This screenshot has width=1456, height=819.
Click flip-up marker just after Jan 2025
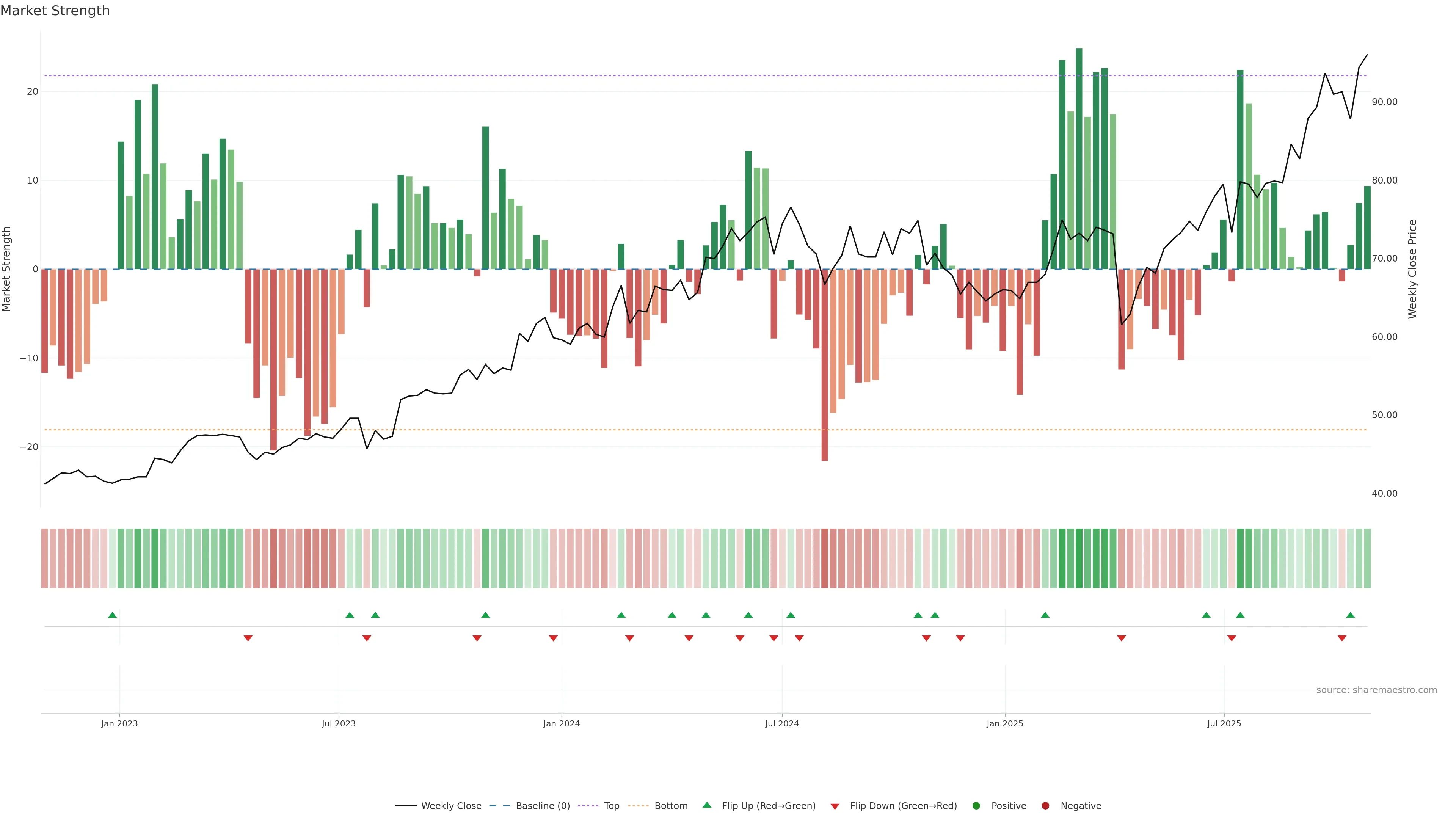pos(1045,615)
